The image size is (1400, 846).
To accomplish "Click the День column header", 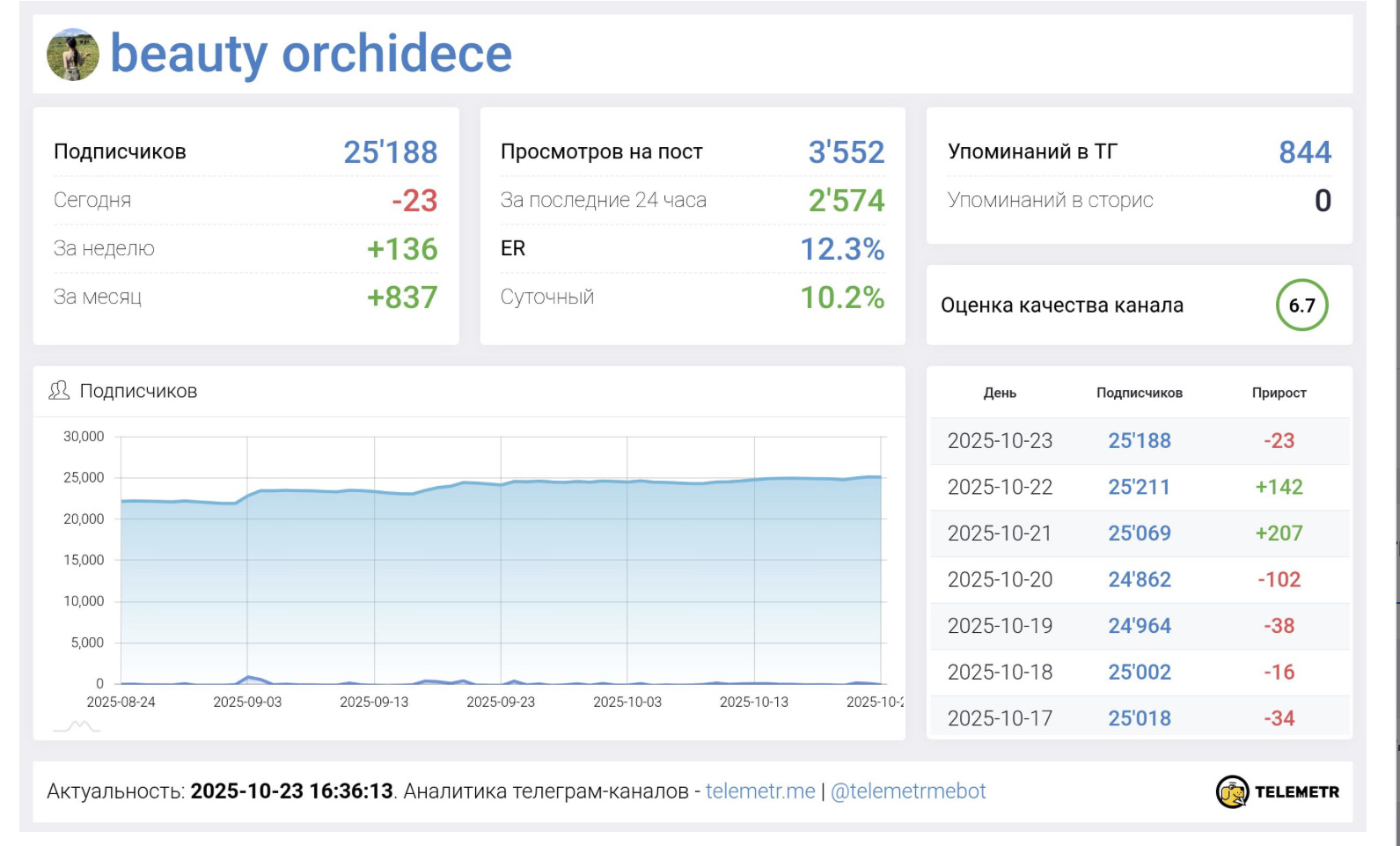I will point(1000,394).
